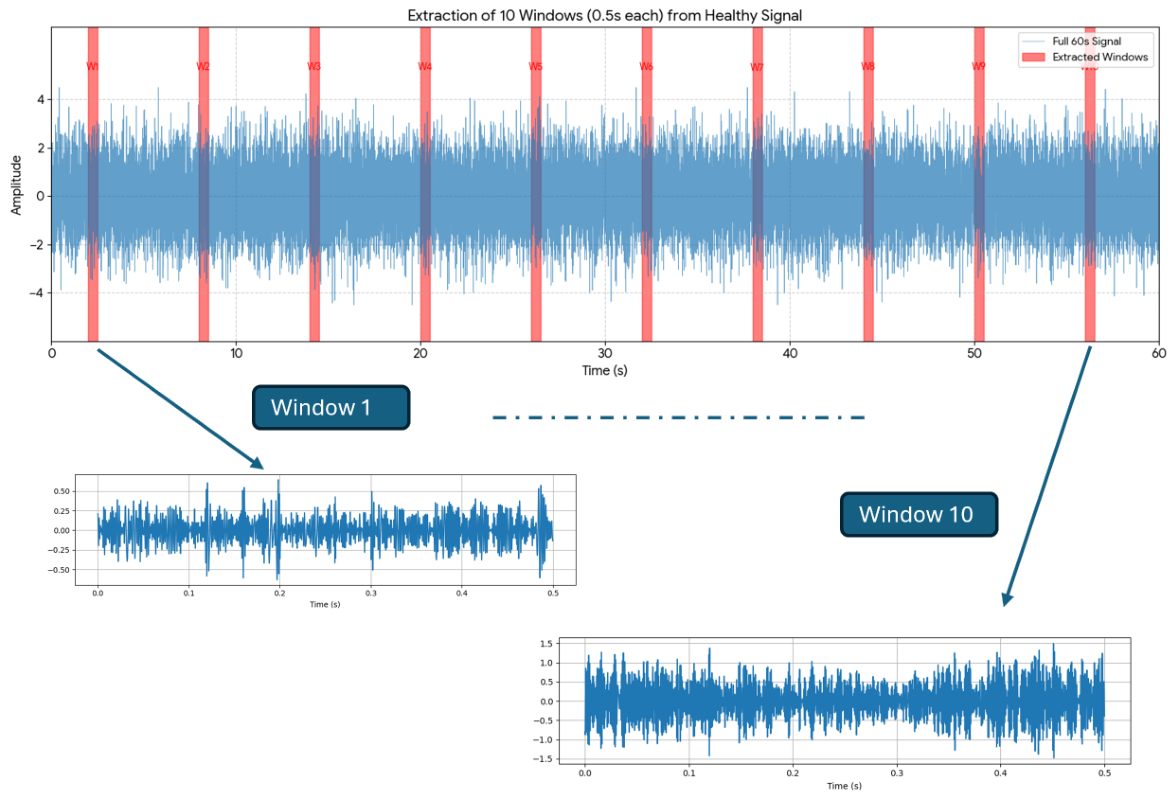Screen dimensions: 1175x799
Task: Click the Window 1 plot 'Time (s)' label
Action: tap(325, 604)
